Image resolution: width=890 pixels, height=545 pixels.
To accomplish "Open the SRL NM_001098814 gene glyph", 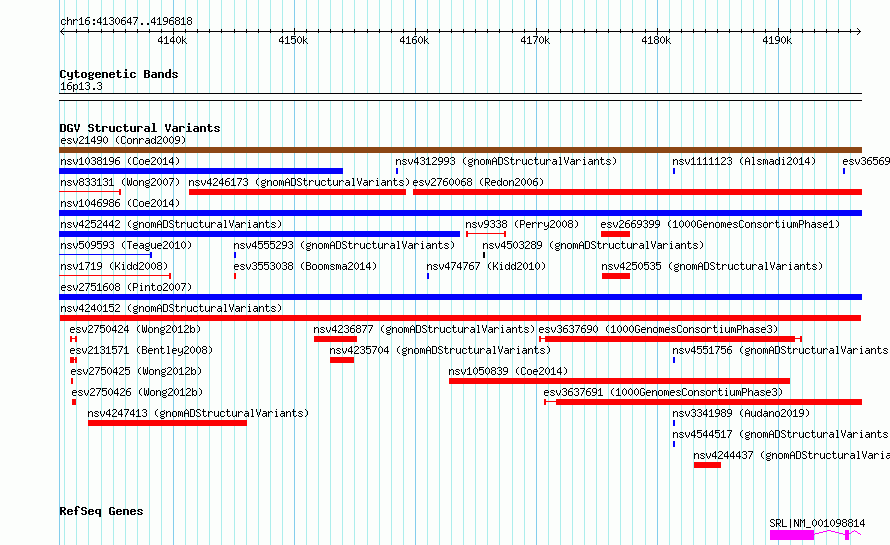I will (x=816, y=535).
